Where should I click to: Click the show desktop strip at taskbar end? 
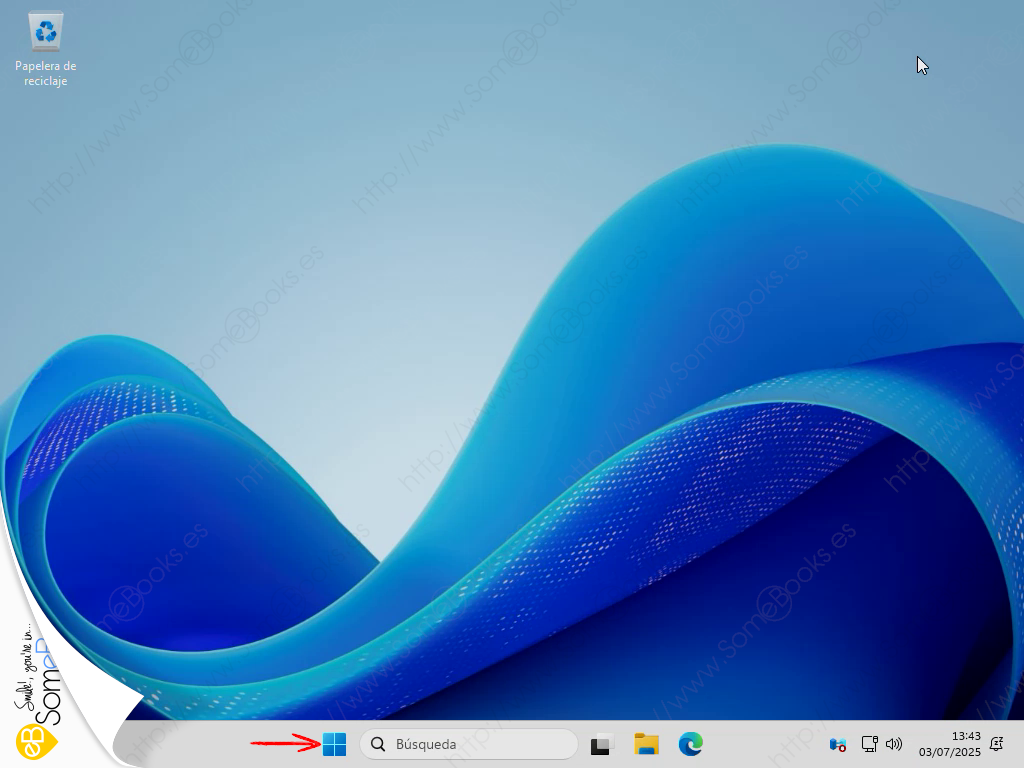coord(1020,744)
